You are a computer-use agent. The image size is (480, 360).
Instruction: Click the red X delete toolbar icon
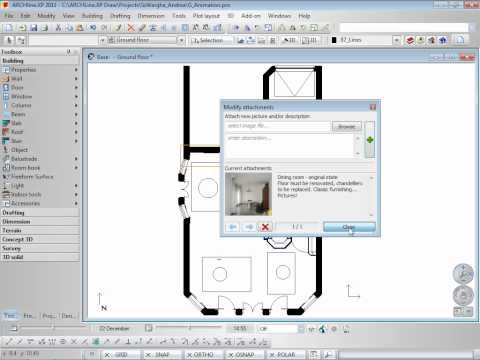click(131, 28)
